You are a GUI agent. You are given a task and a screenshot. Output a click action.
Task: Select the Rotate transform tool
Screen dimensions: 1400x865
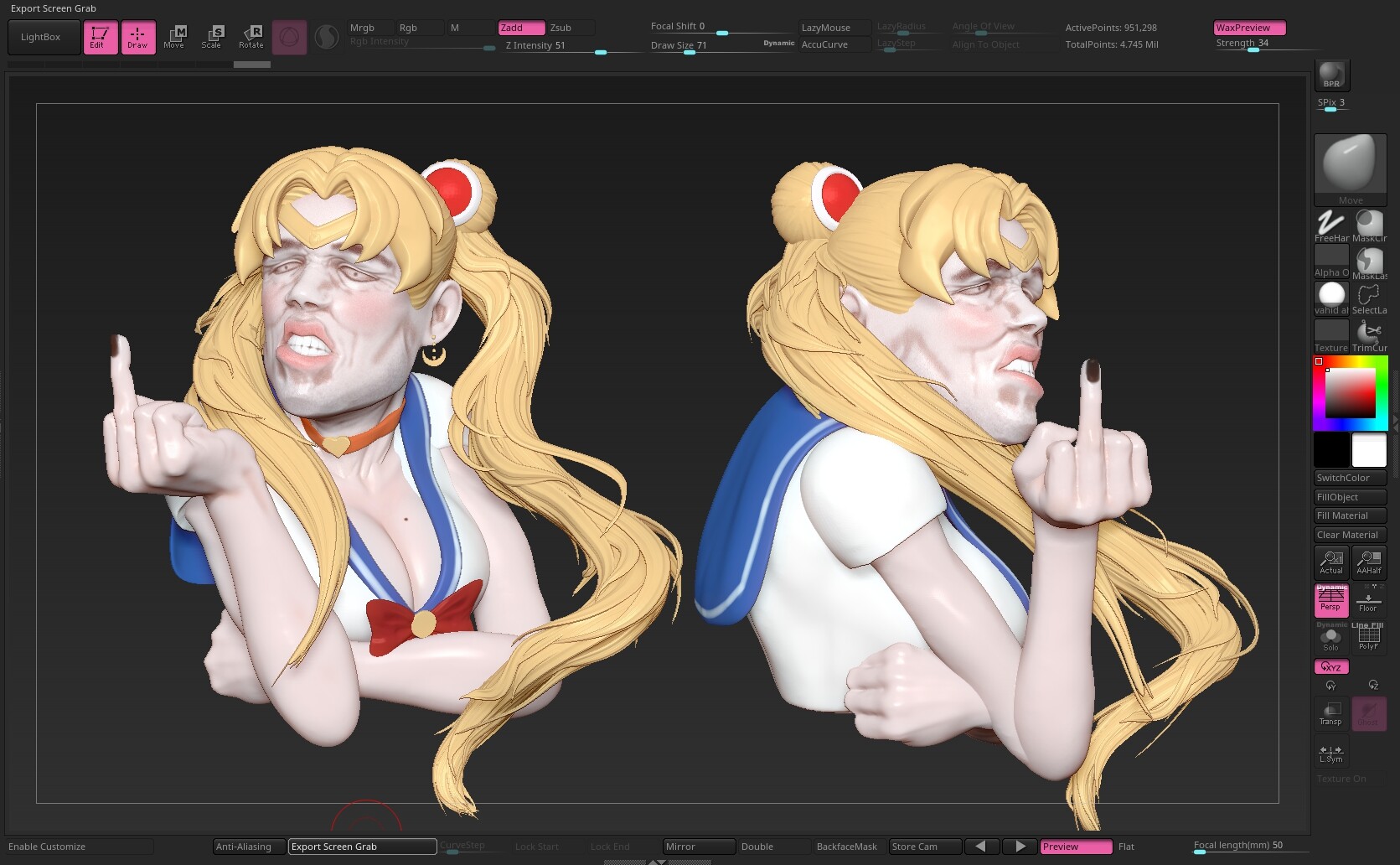(x=251, y=37)
